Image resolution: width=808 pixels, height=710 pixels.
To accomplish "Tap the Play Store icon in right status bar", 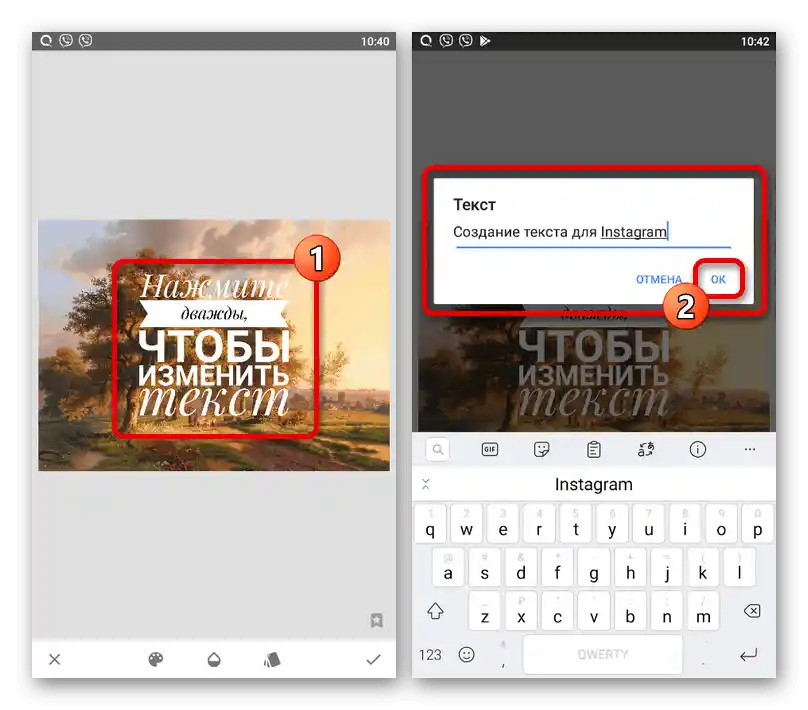I will (x=485, y=41).
